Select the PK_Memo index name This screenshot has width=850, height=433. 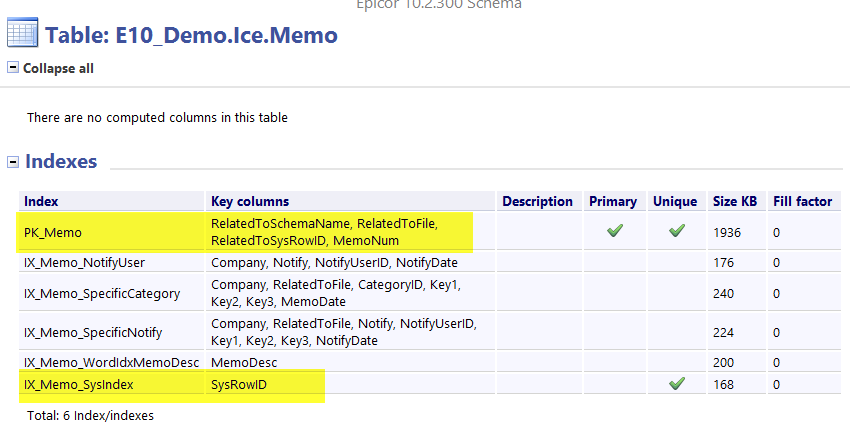point(53,232)
